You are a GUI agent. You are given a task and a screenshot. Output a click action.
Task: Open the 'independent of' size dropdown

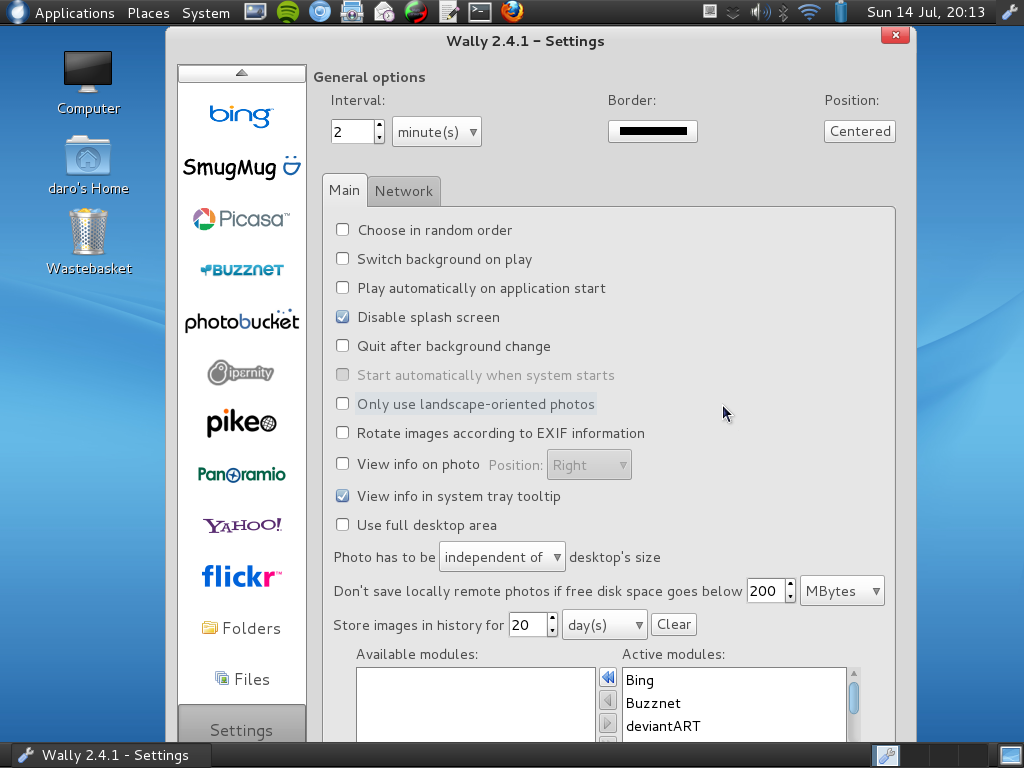coord(502,557)
